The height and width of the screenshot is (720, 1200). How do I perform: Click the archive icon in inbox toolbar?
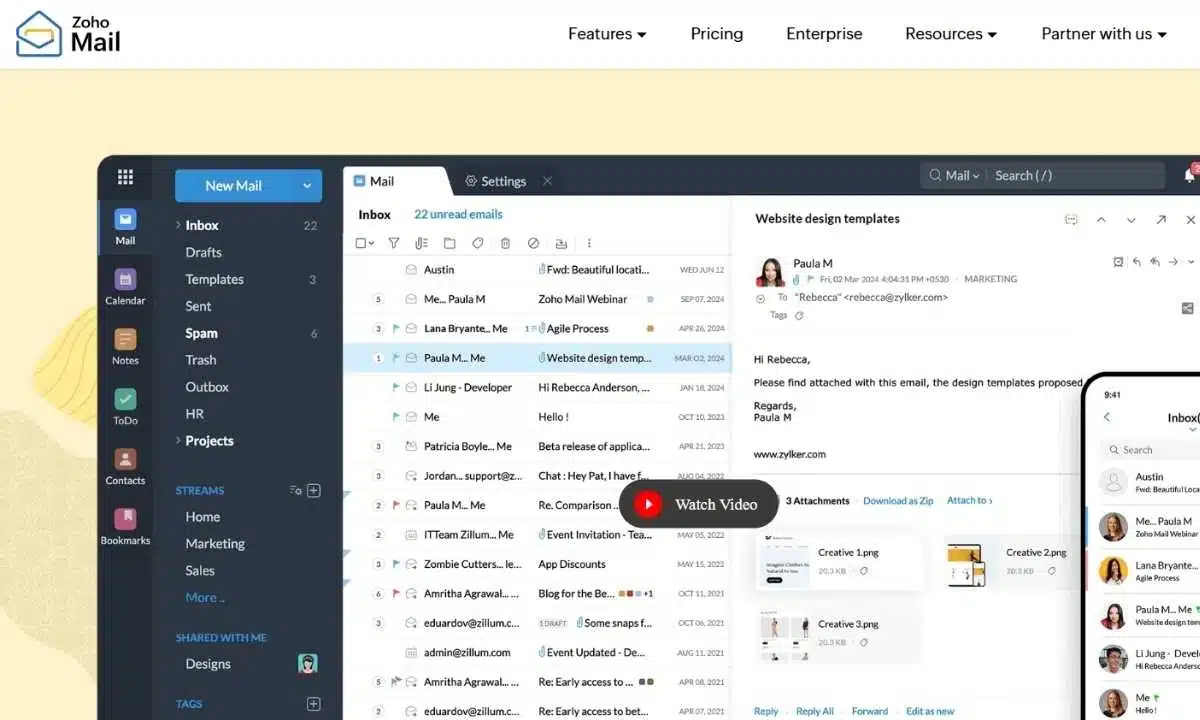point(561,243)
